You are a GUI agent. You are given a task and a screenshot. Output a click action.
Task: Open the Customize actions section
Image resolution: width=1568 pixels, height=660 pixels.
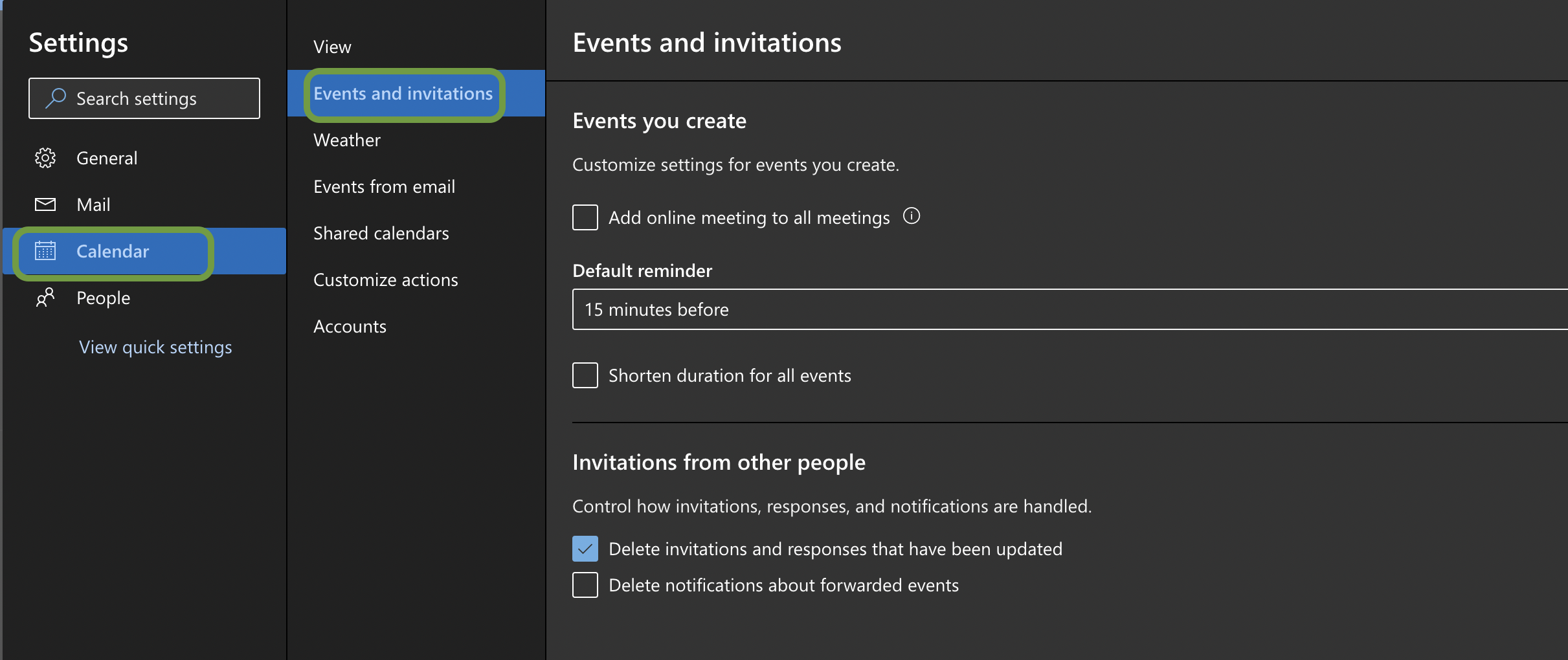[x=385, y=280]
